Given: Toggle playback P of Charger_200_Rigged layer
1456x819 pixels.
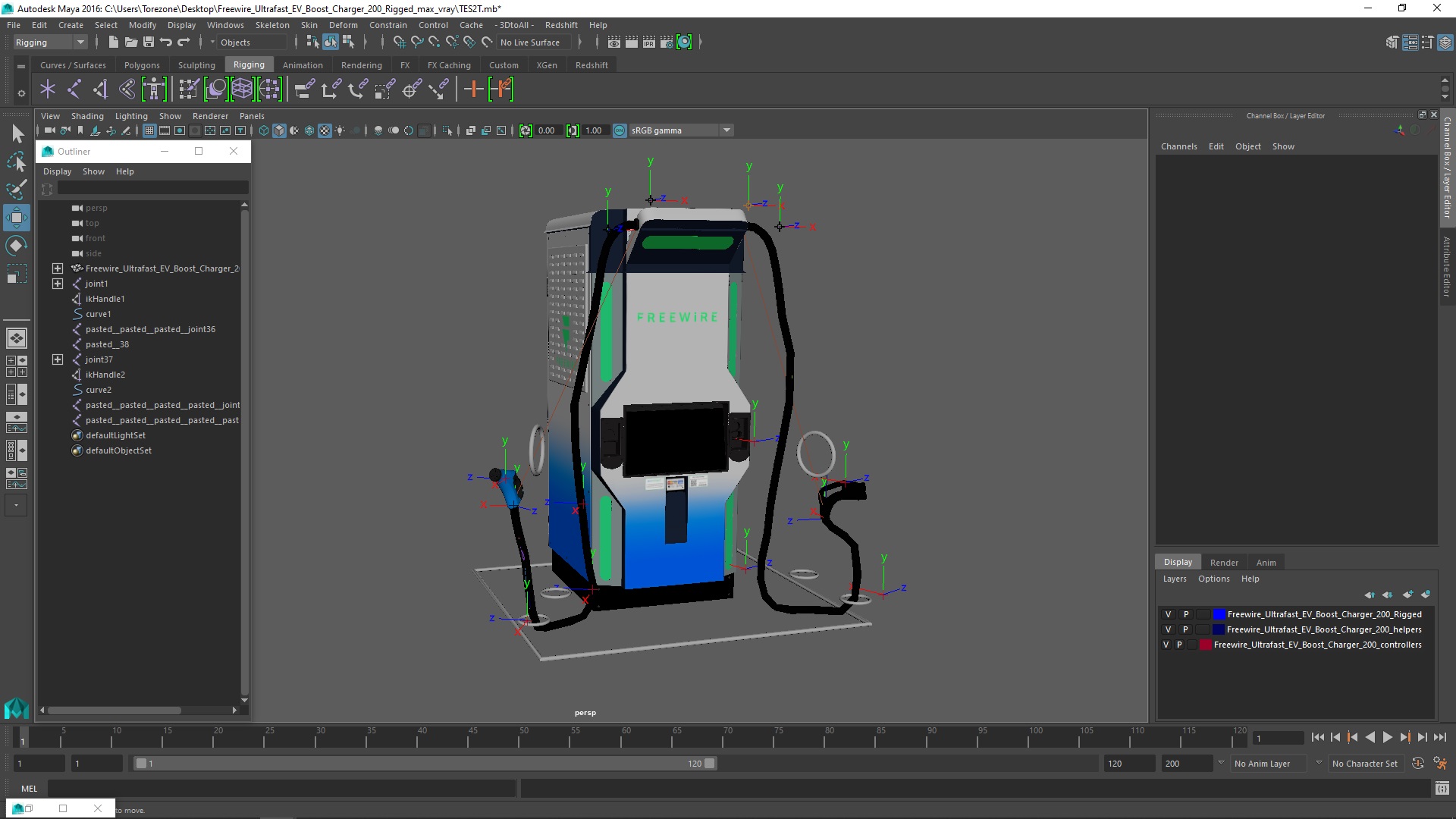Looking at the screenshot, I should [1186, 614].
